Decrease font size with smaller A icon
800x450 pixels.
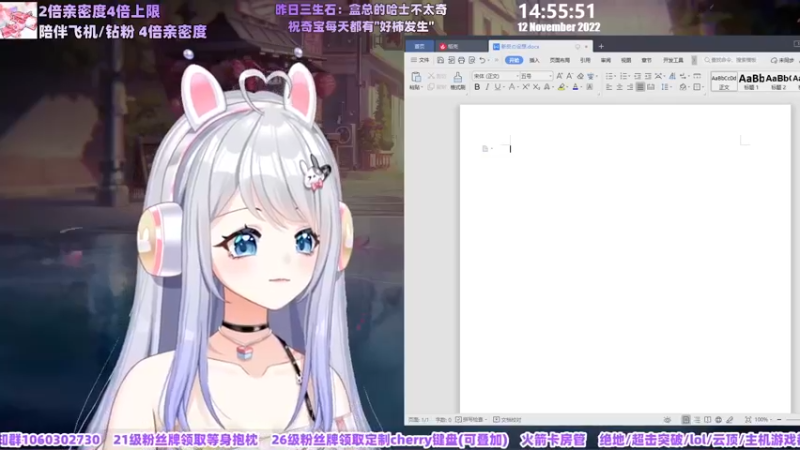pyautogui.click(x=569, y=76)
